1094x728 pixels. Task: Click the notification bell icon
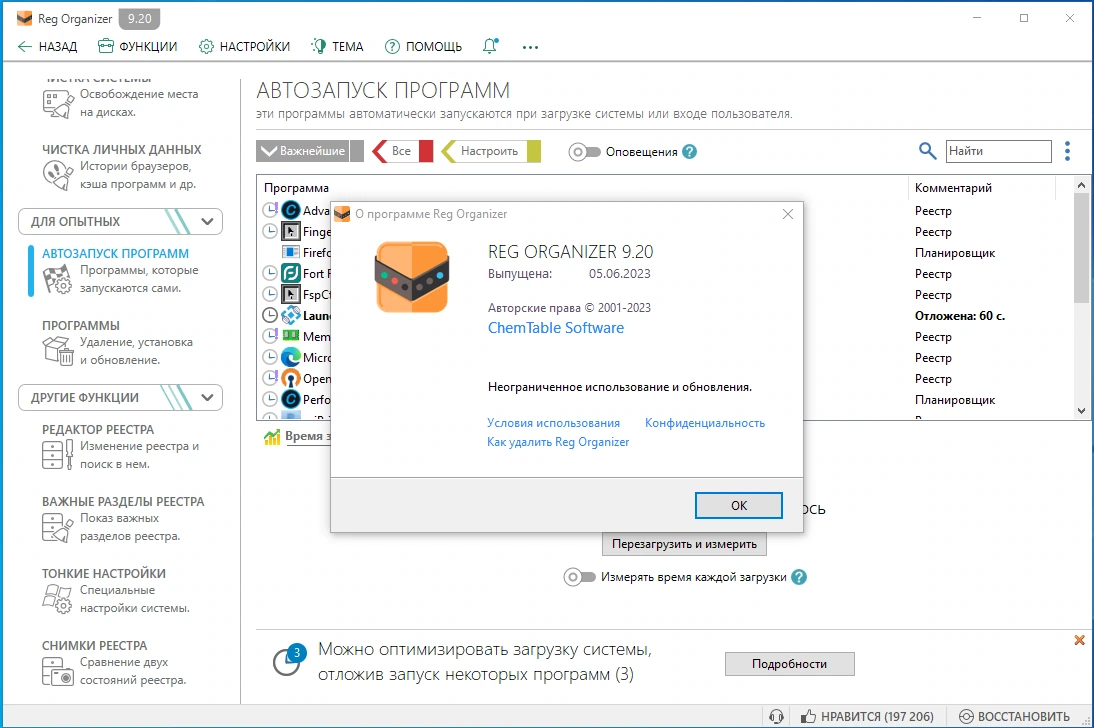coord(490,46)
